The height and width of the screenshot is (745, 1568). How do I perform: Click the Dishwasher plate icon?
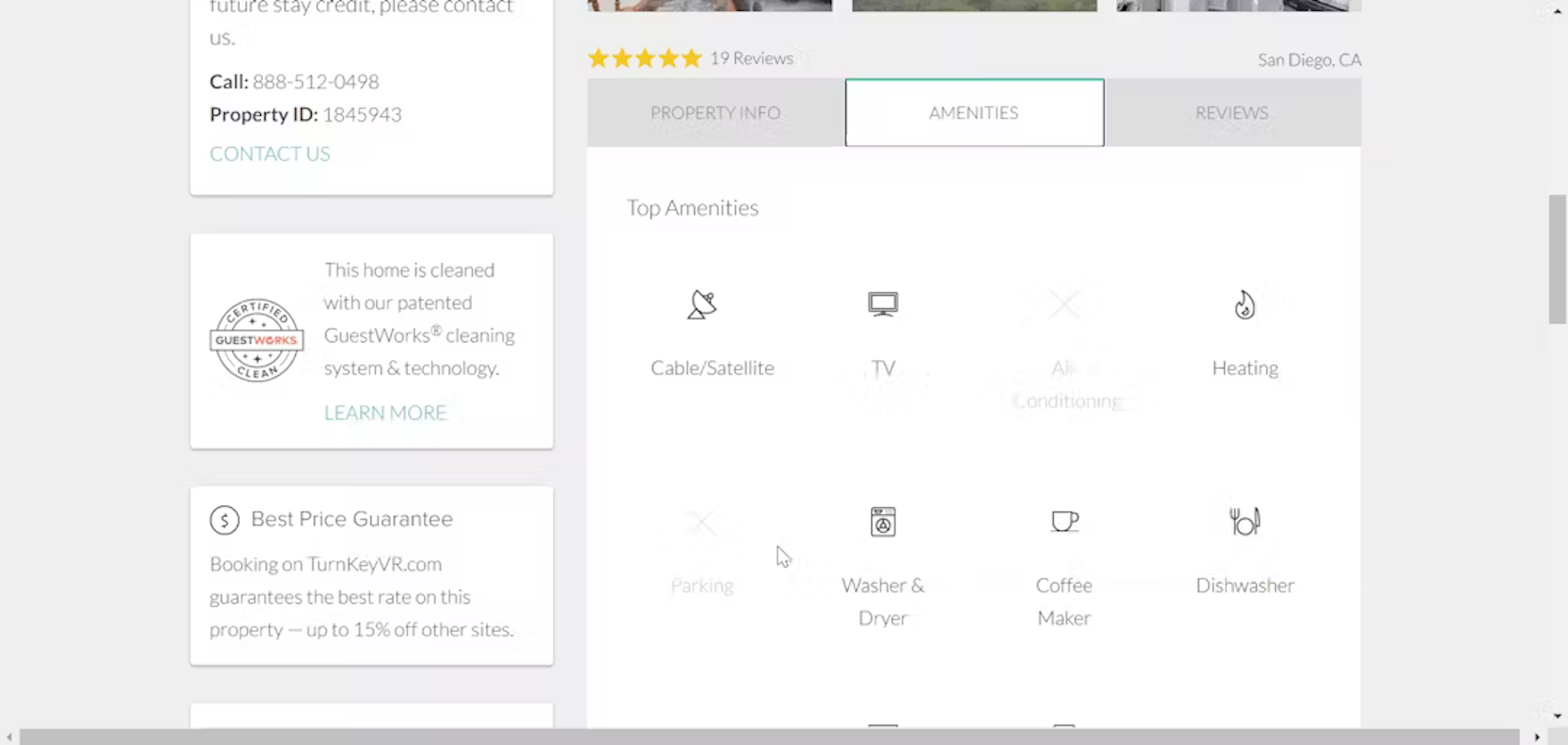coord(1245,521)
